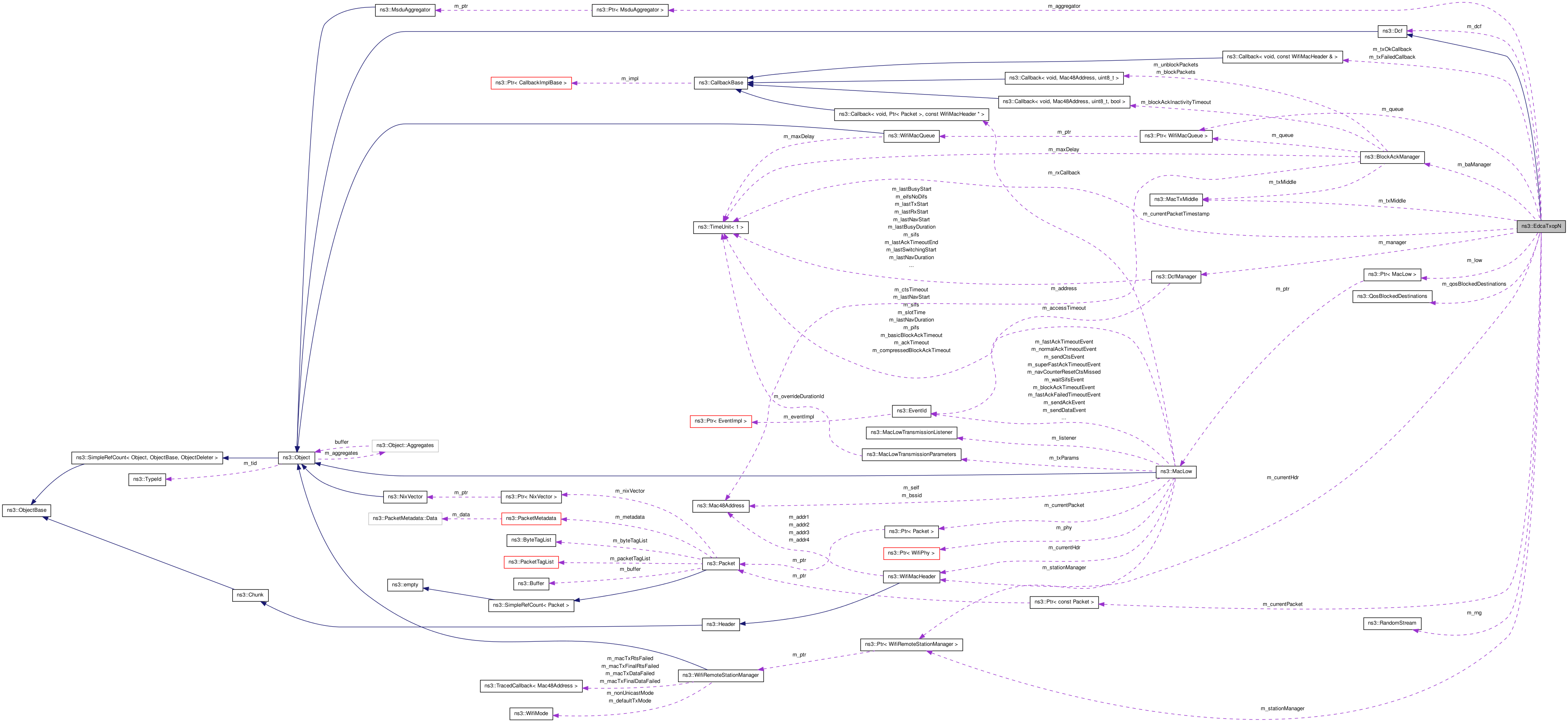Click the ns3::Mac48Address node
This screenshot has width=1568, height=722.
721,506
